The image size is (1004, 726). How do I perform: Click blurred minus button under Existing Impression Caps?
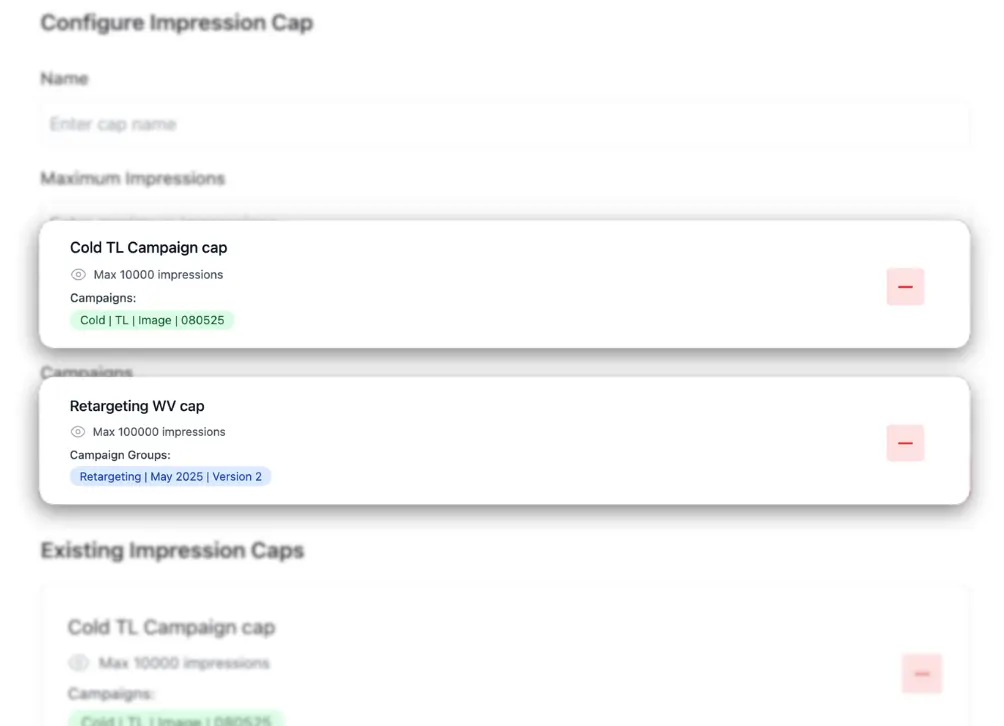click(921, 674)
